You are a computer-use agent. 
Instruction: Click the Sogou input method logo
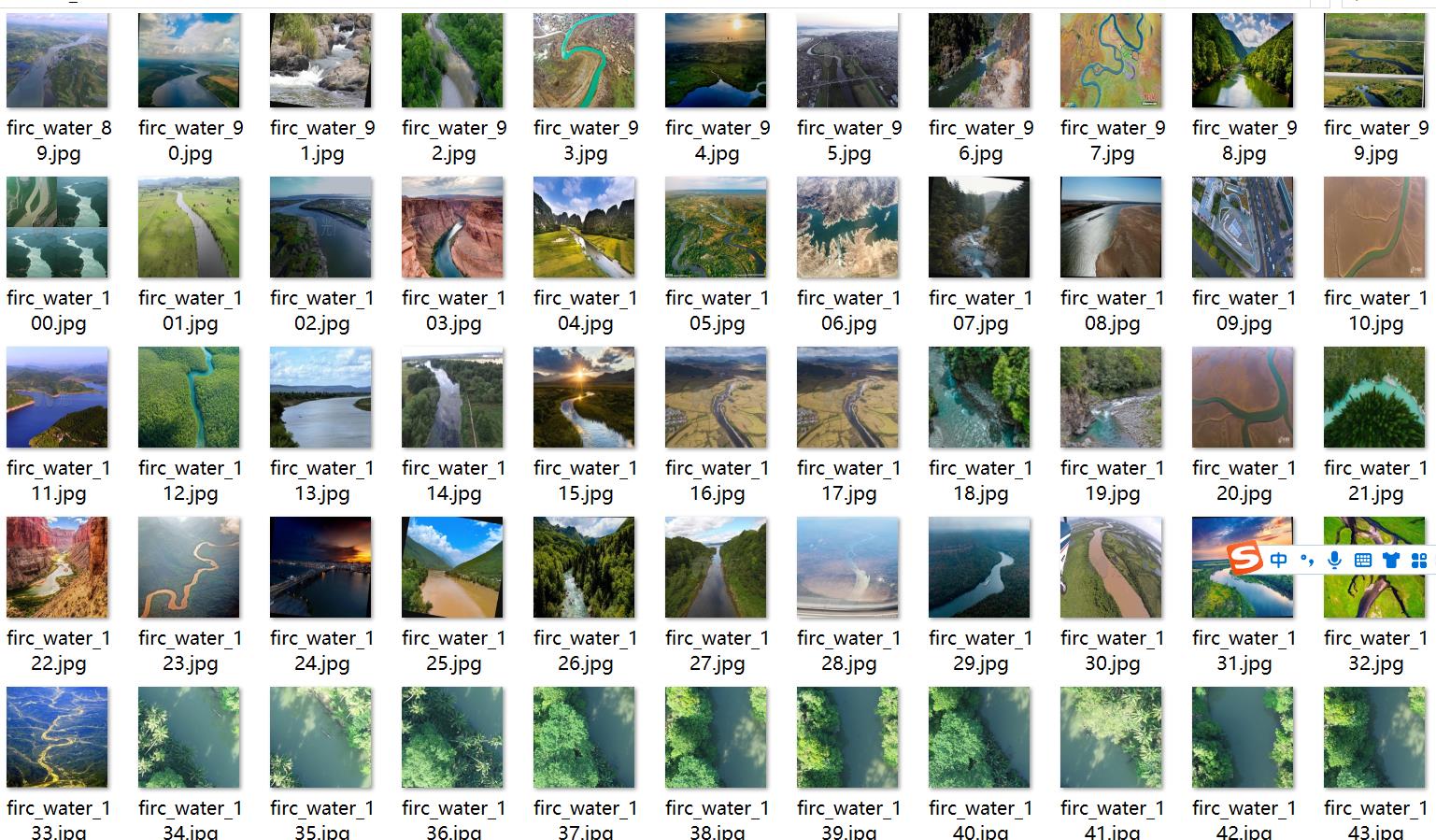pyautogui.click(x=1244, y=560)
